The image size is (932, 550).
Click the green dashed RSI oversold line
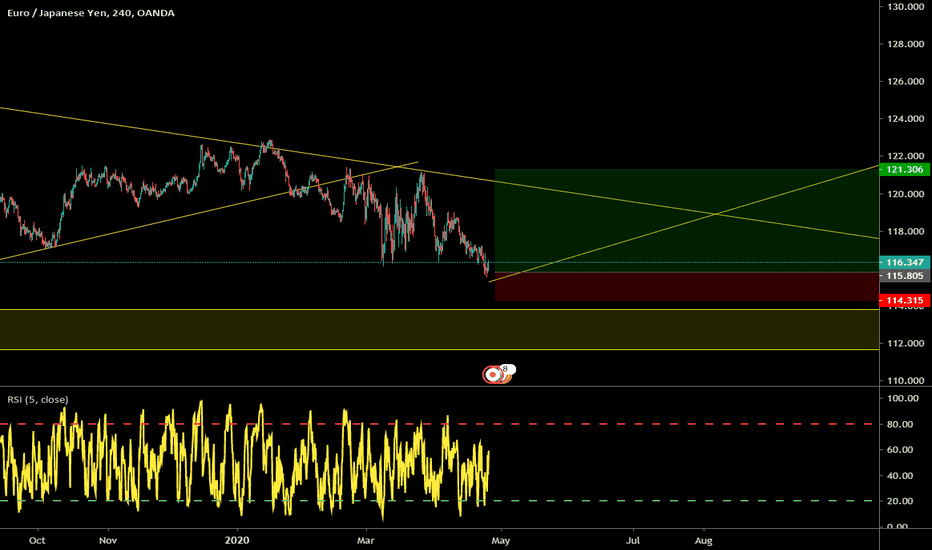click(439, 501)
